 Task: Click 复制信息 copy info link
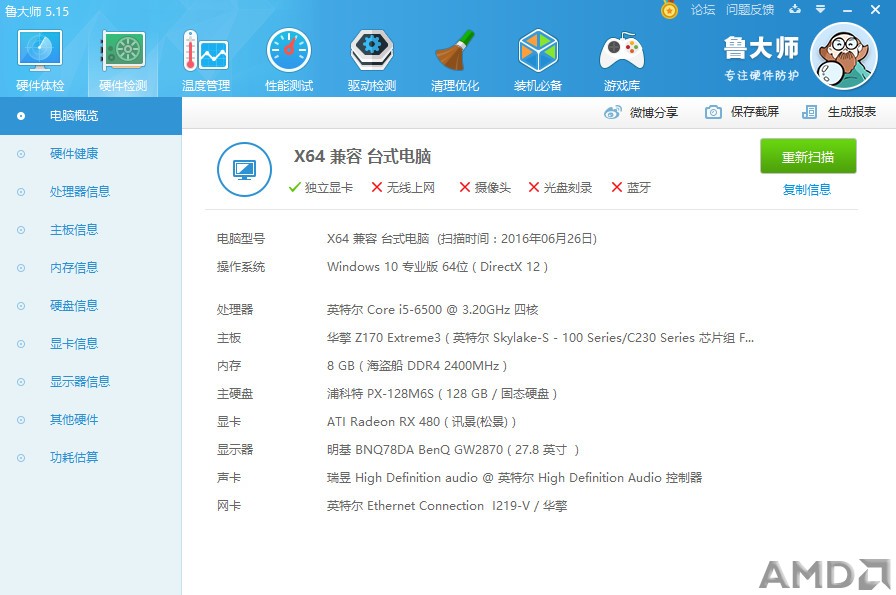(x=807, y=189)
